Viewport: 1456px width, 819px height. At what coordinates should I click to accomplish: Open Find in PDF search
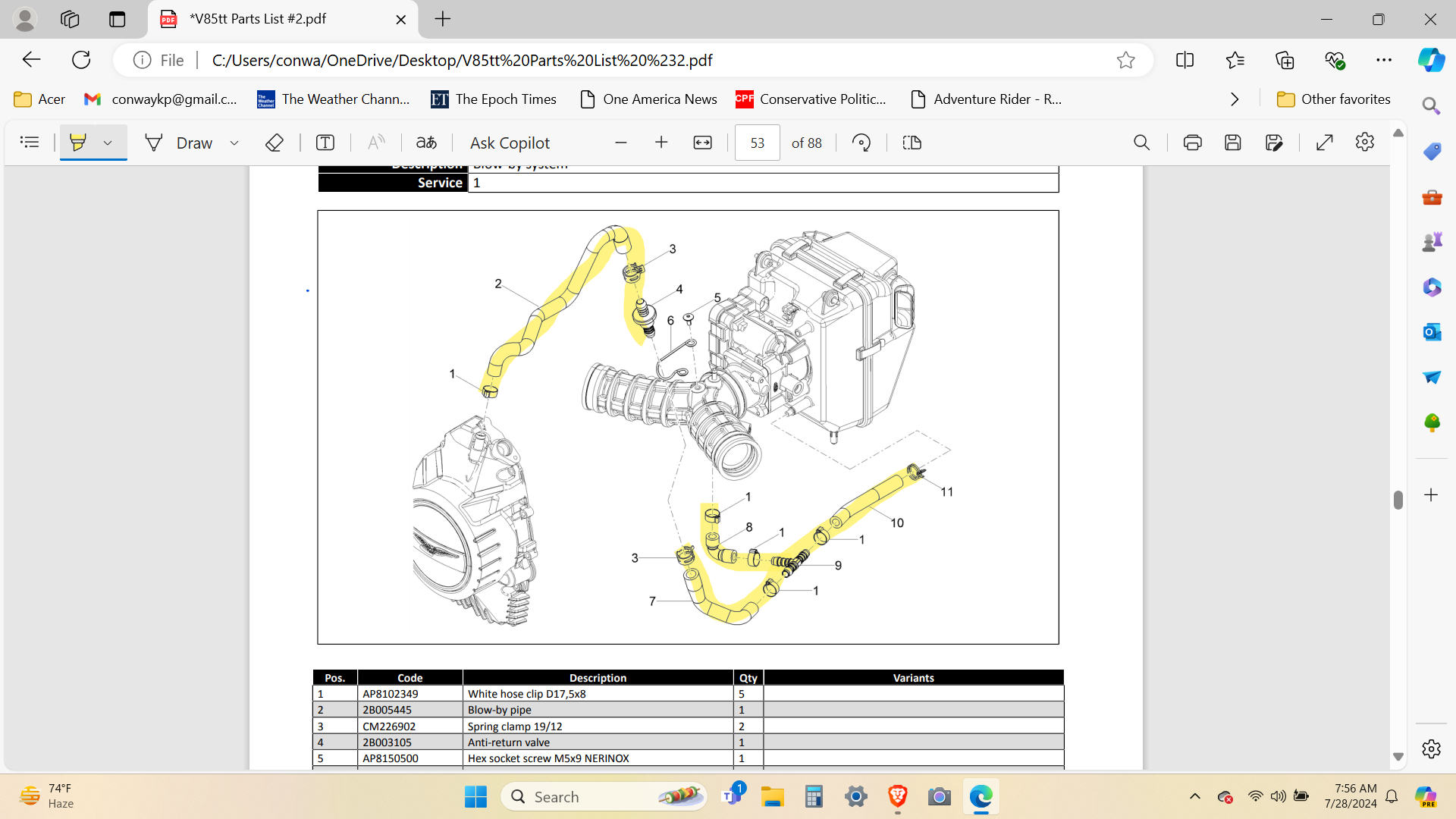pyautogui.click(x=1141, y=143)
